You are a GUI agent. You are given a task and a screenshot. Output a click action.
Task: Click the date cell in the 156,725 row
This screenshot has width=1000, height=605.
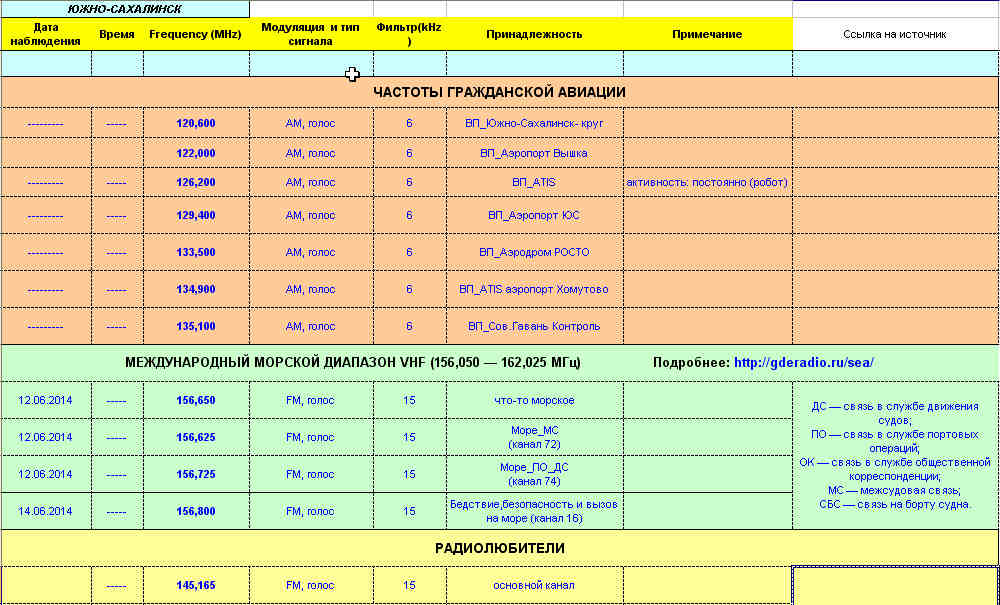tap(46, 474)
